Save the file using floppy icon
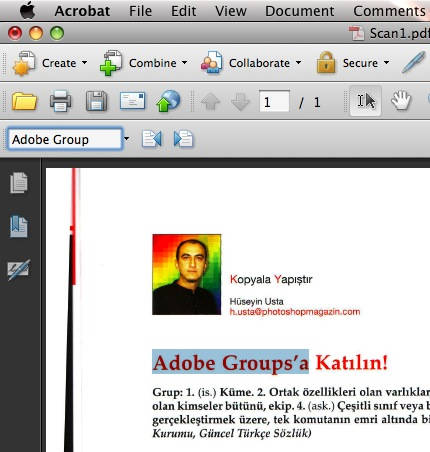This screenshot has width=430, height=452. tap(96, 101)
